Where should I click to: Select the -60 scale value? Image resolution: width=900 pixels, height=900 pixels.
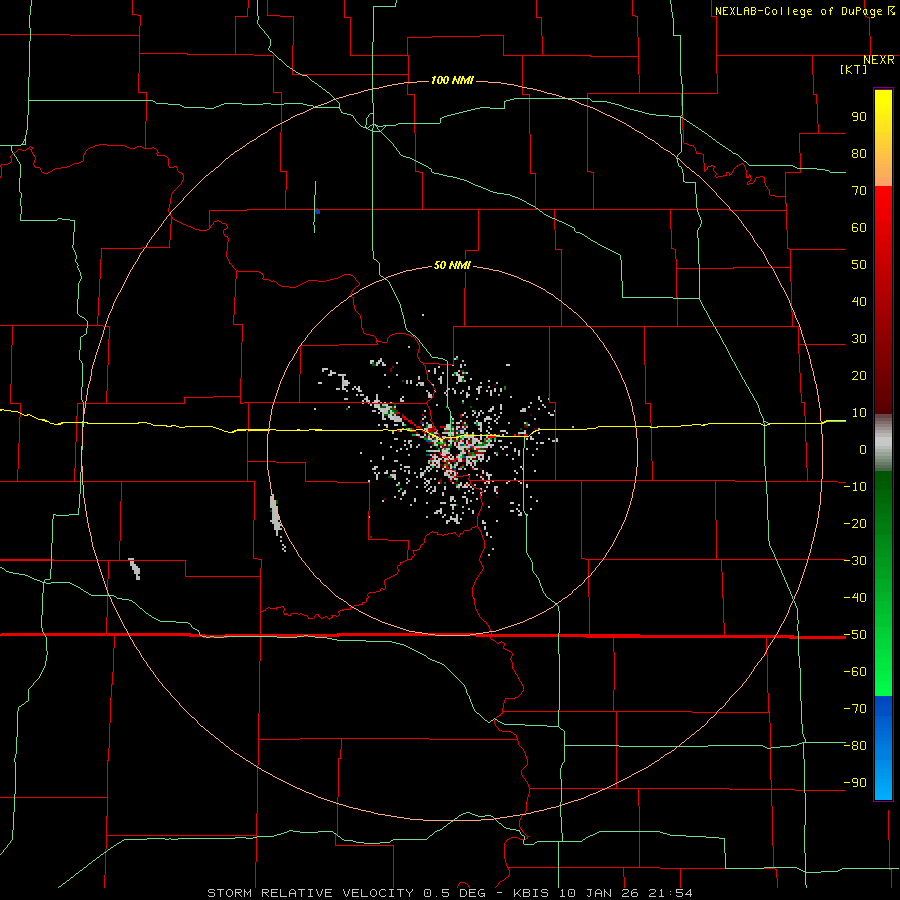(855, 672)
